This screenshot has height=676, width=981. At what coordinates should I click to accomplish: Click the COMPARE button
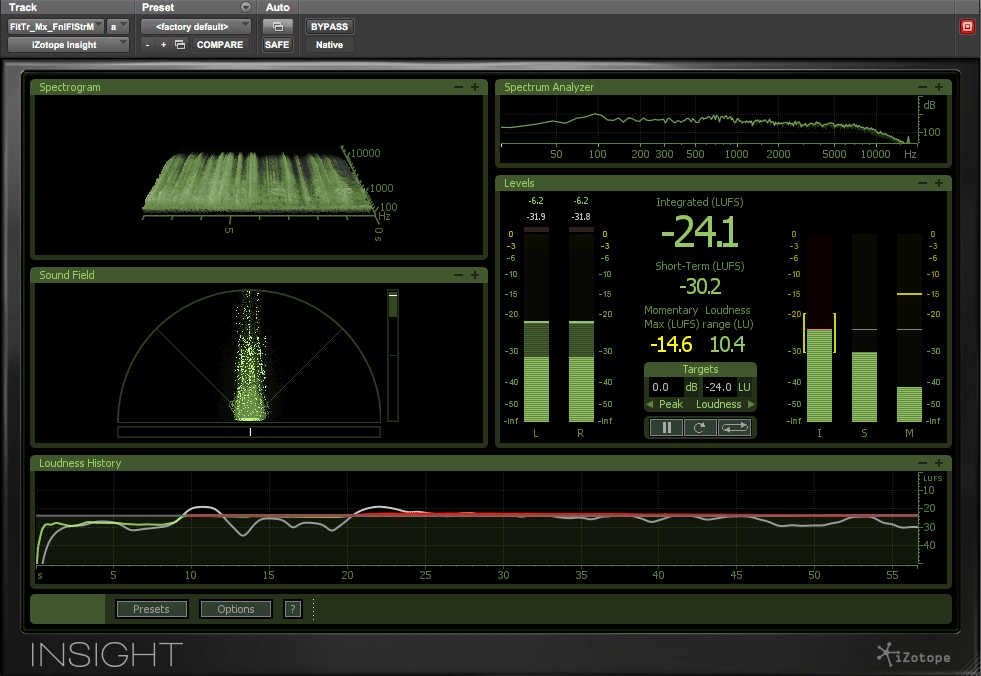(x=219, y=44)
